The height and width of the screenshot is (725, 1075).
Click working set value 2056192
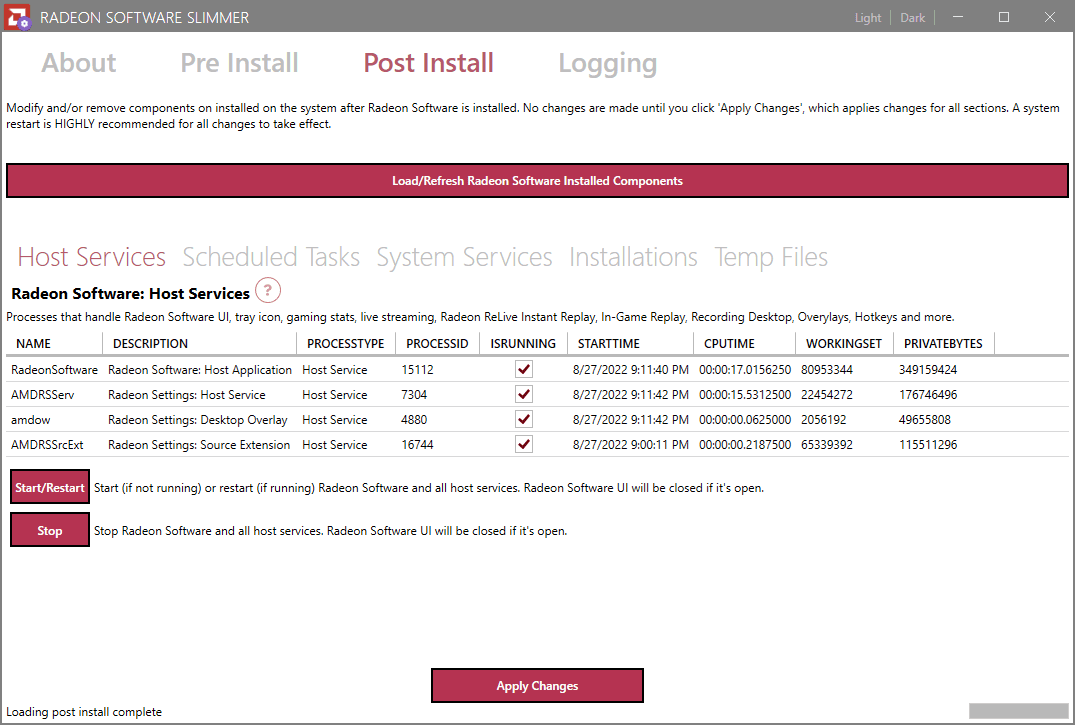point(823,420)
